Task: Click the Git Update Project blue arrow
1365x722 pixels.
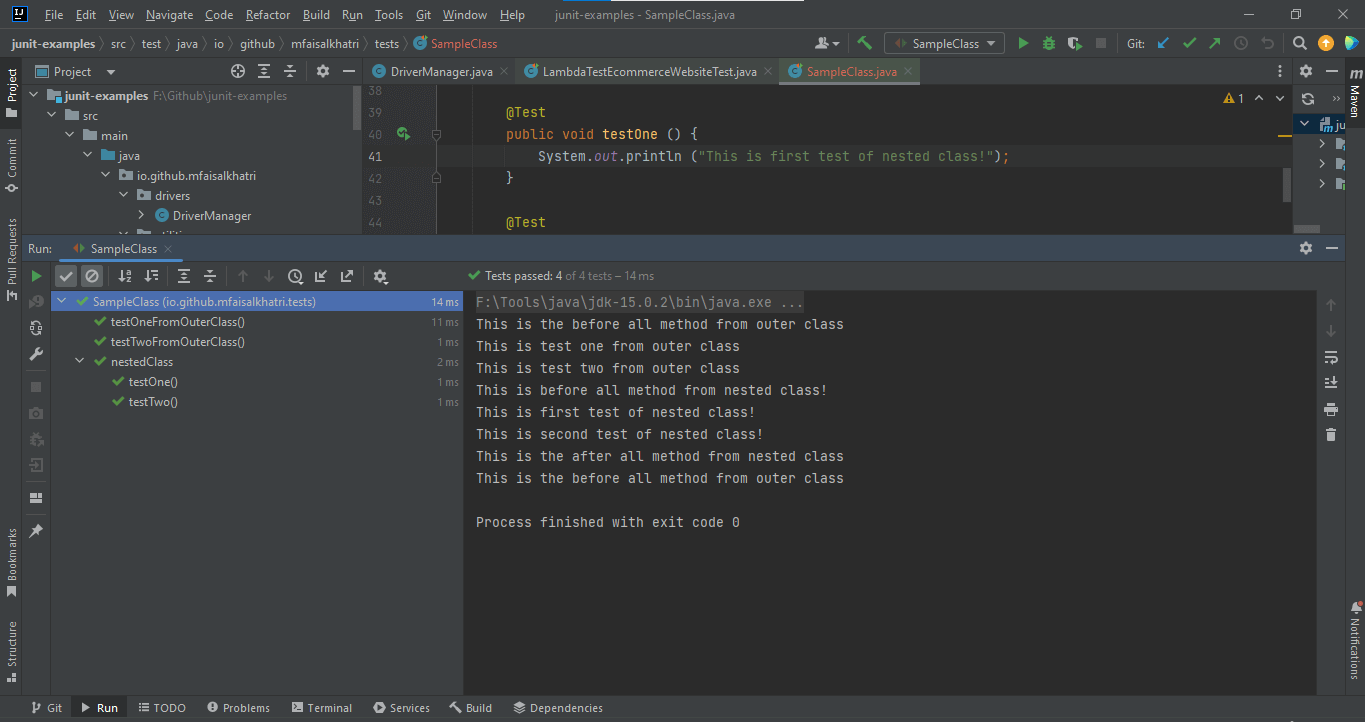Action: click(1163, 43)
